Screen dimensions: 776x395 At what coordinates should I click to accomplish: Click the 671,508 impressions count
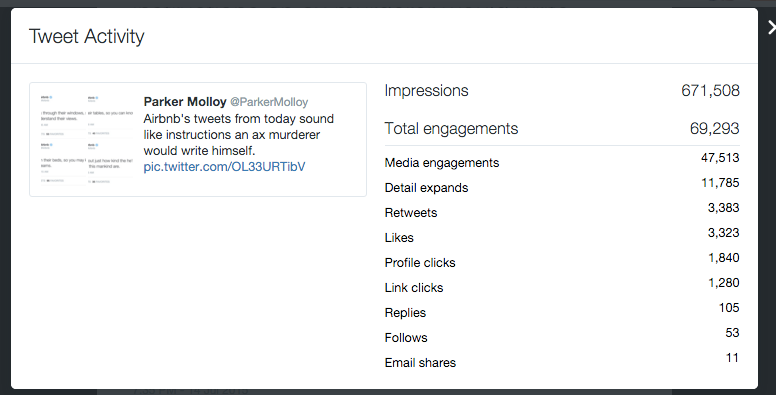coord(710,91)
